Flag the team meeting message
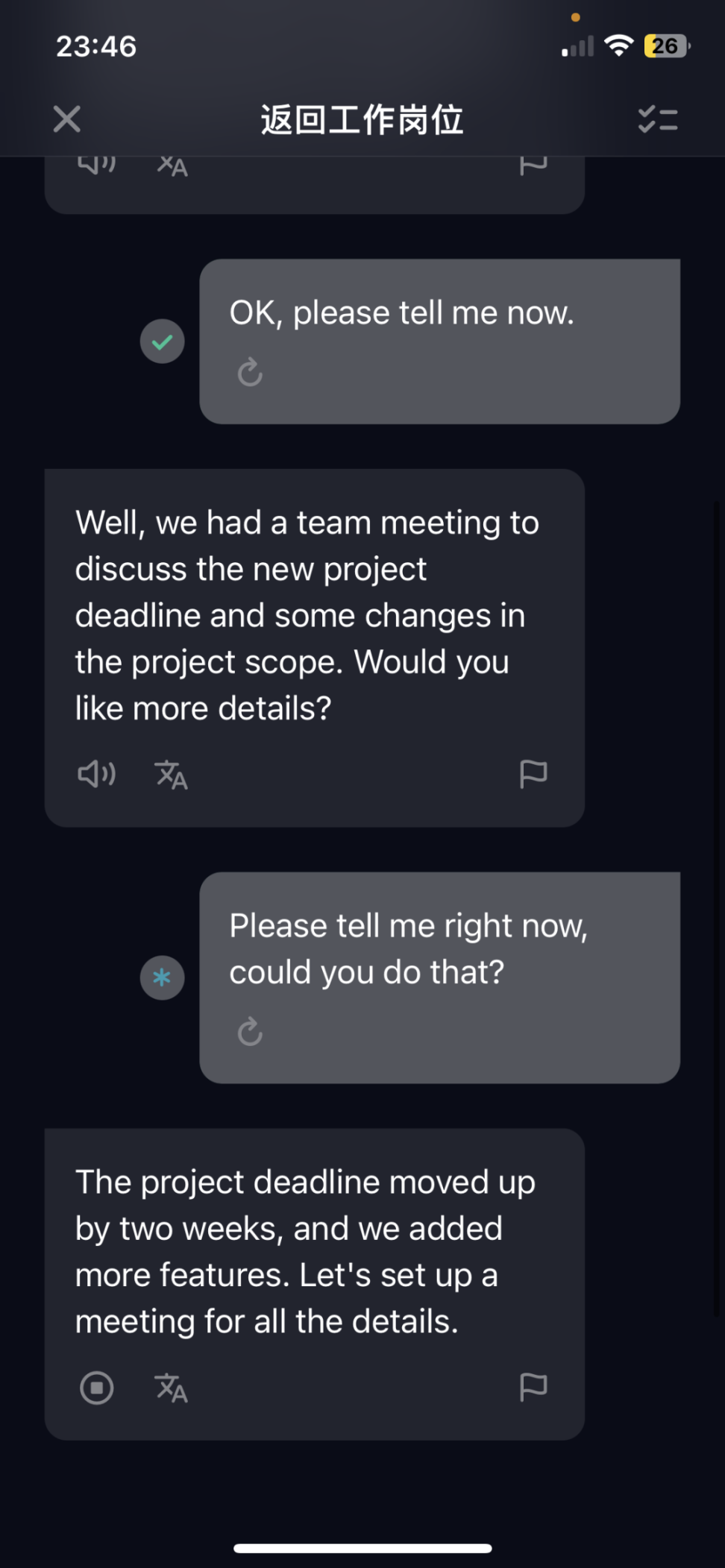Screen dimensions: 725x1568 (533, 775)
